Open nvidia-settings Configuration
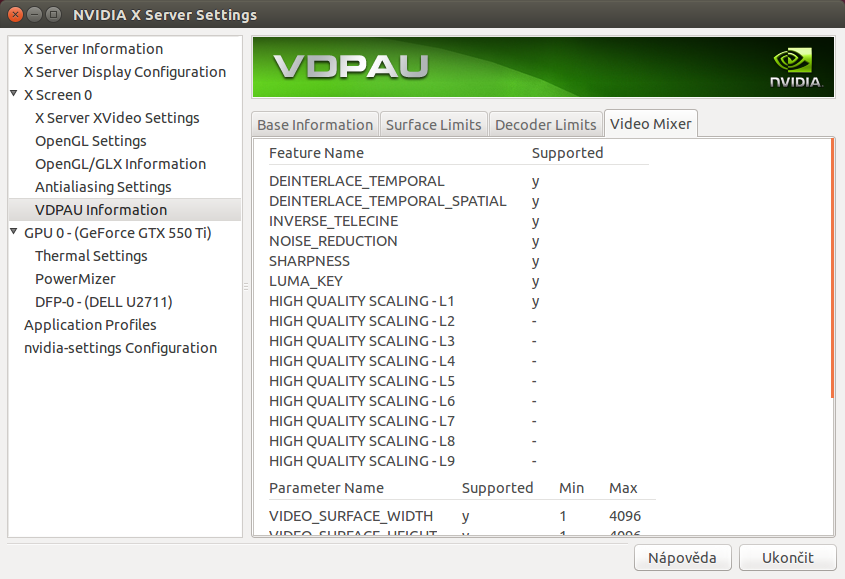 click(120, 348)
